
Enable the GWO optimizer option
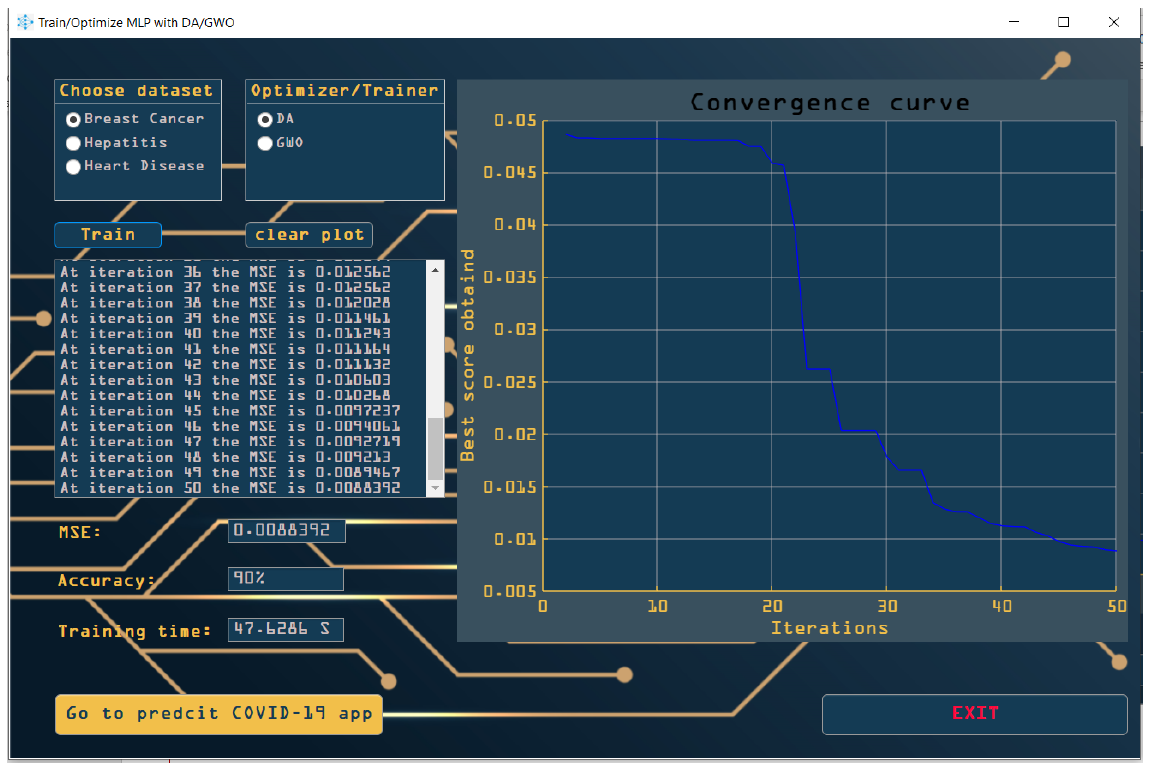tap(264, 142)
